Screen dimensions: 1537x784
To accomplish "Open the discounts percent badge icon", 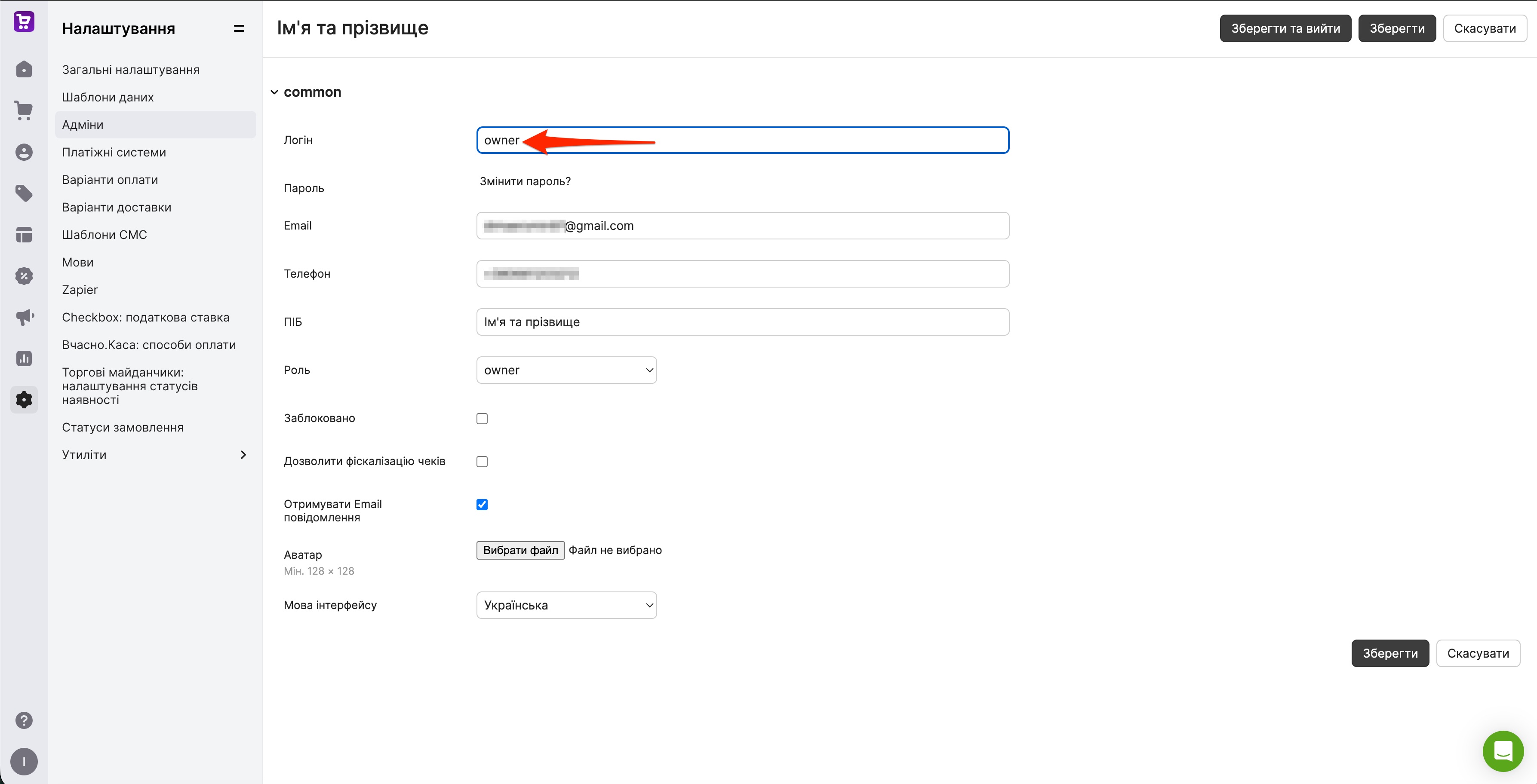I will pos(24,276).
